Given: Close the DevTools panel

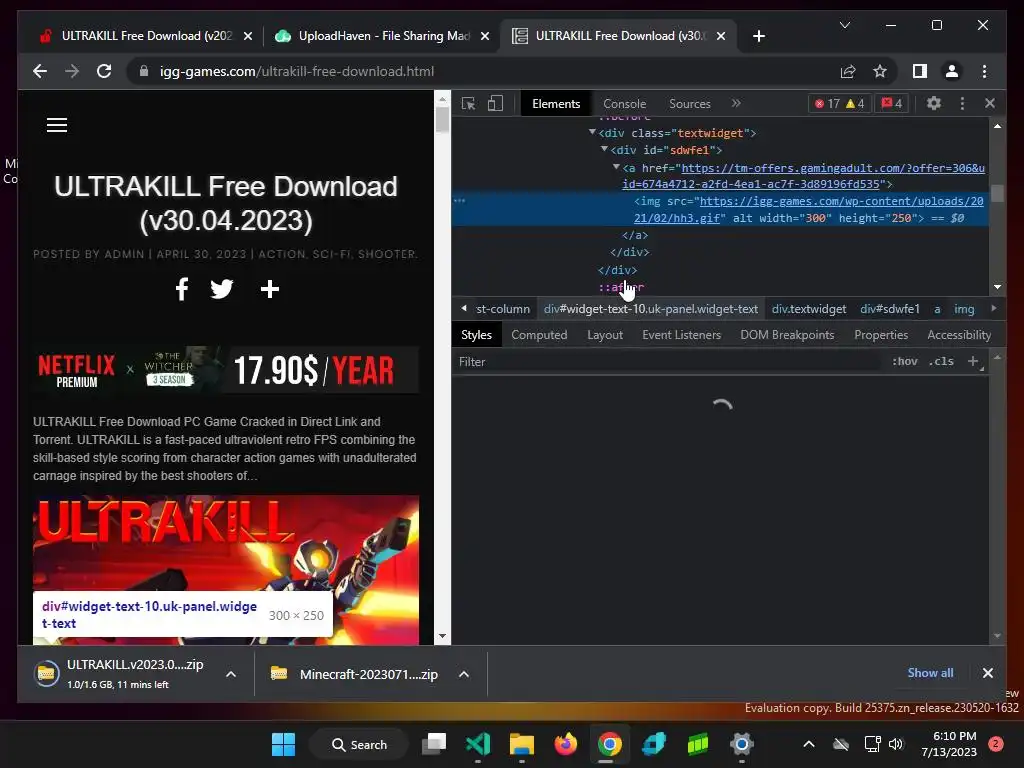Looking at the screenshot, I should pos(990,103).
